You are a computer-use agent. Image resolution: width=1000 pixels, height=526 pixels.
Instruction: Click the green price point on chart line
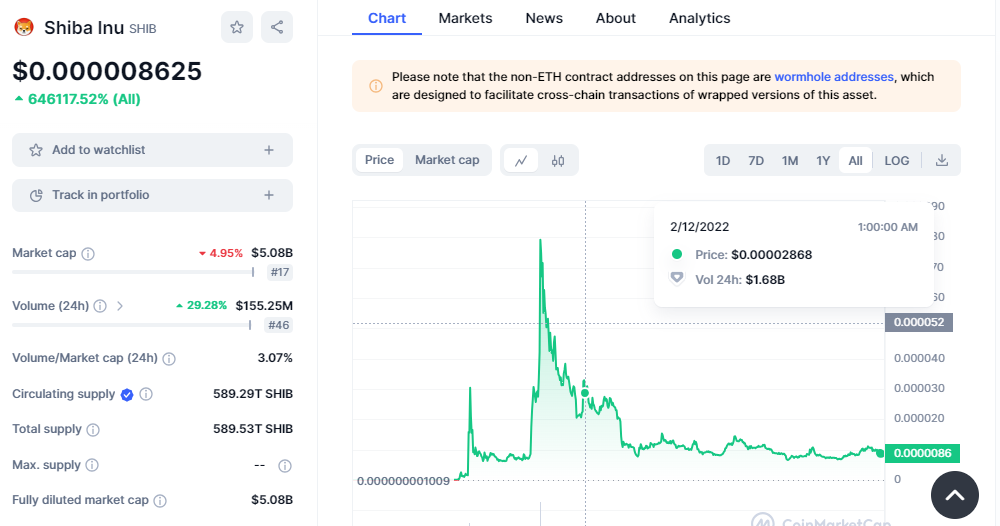tap(585, 393)
